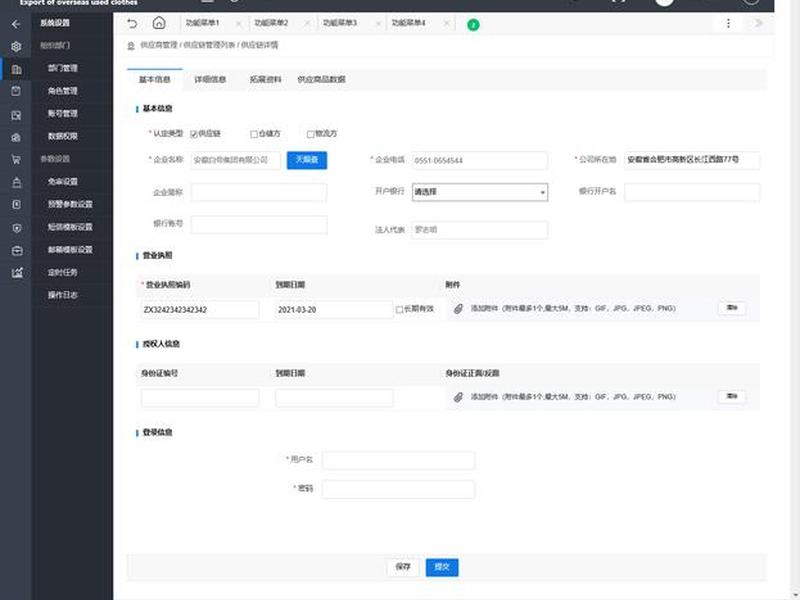Viewport: 800px width, 600px height.
Task: Check the 物流方 certification type checkbox
Action: click(x=310, y=134)
